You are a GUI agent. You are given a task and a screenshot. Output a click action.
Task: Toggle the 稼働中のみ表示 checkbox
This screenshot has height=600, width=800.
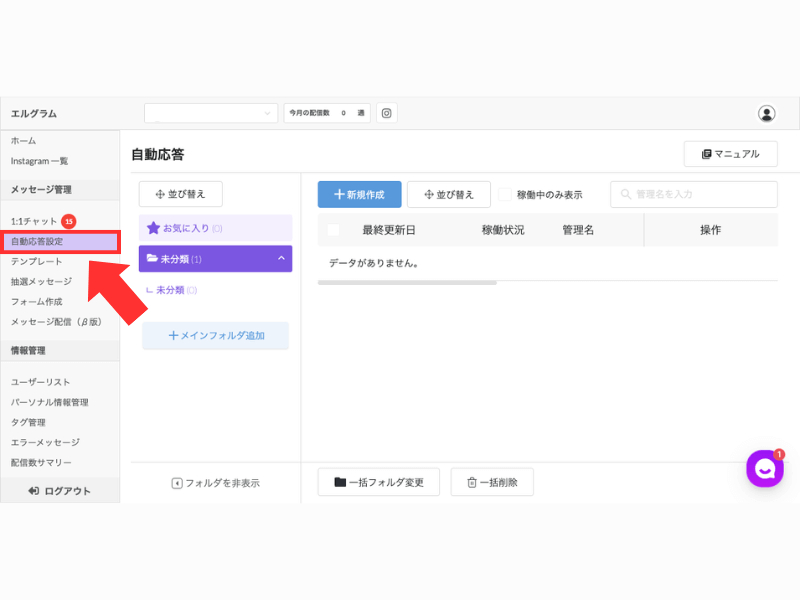(505, 194)
